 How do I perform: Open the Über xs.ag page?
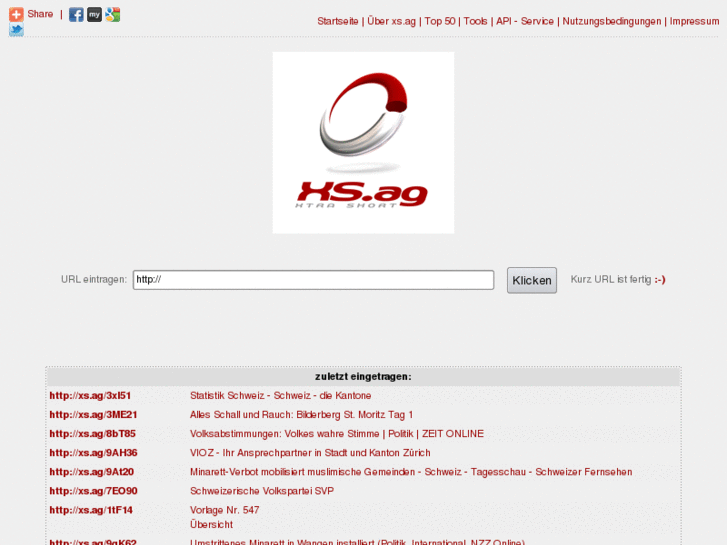tap(391, 21)
